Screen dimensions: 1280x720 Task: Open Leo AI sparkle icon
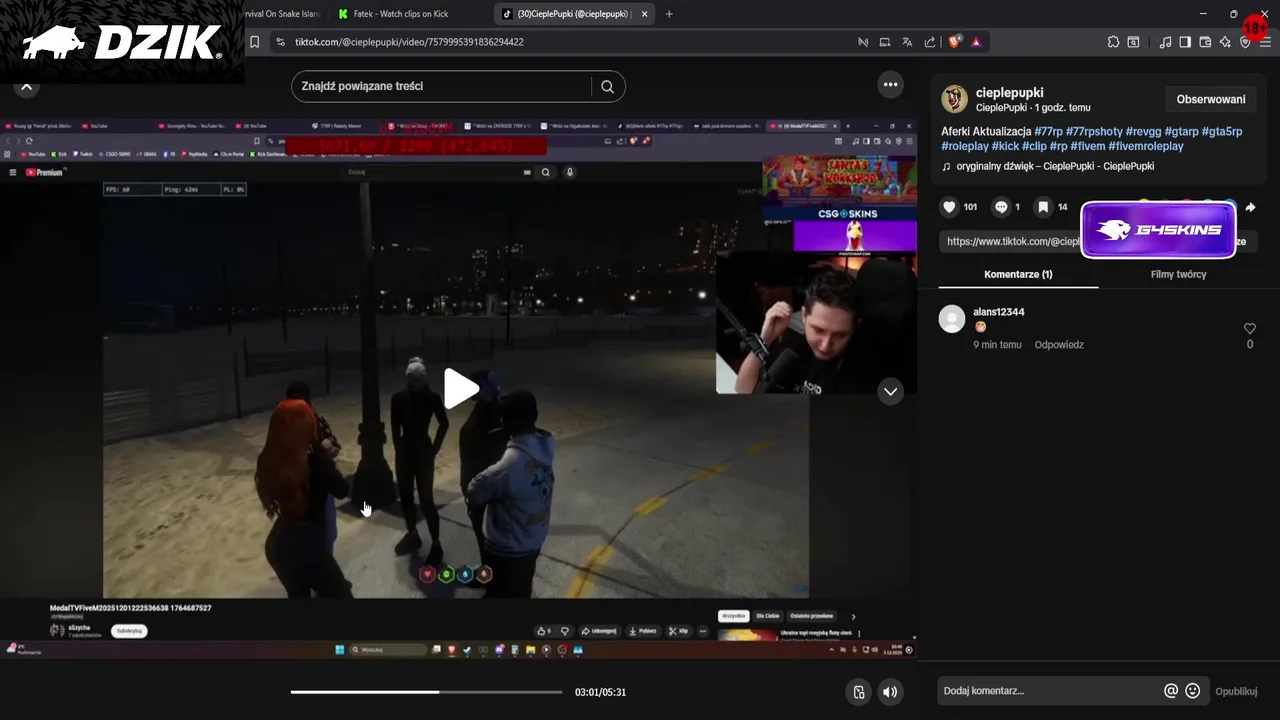tap(1225, 42)
